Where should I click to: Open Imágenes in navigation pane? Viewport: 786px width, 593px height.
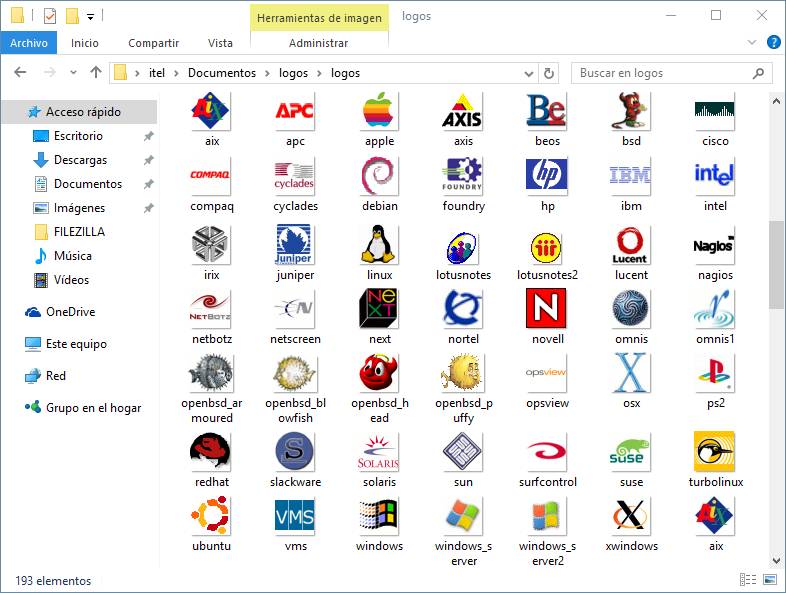(79, 208)
